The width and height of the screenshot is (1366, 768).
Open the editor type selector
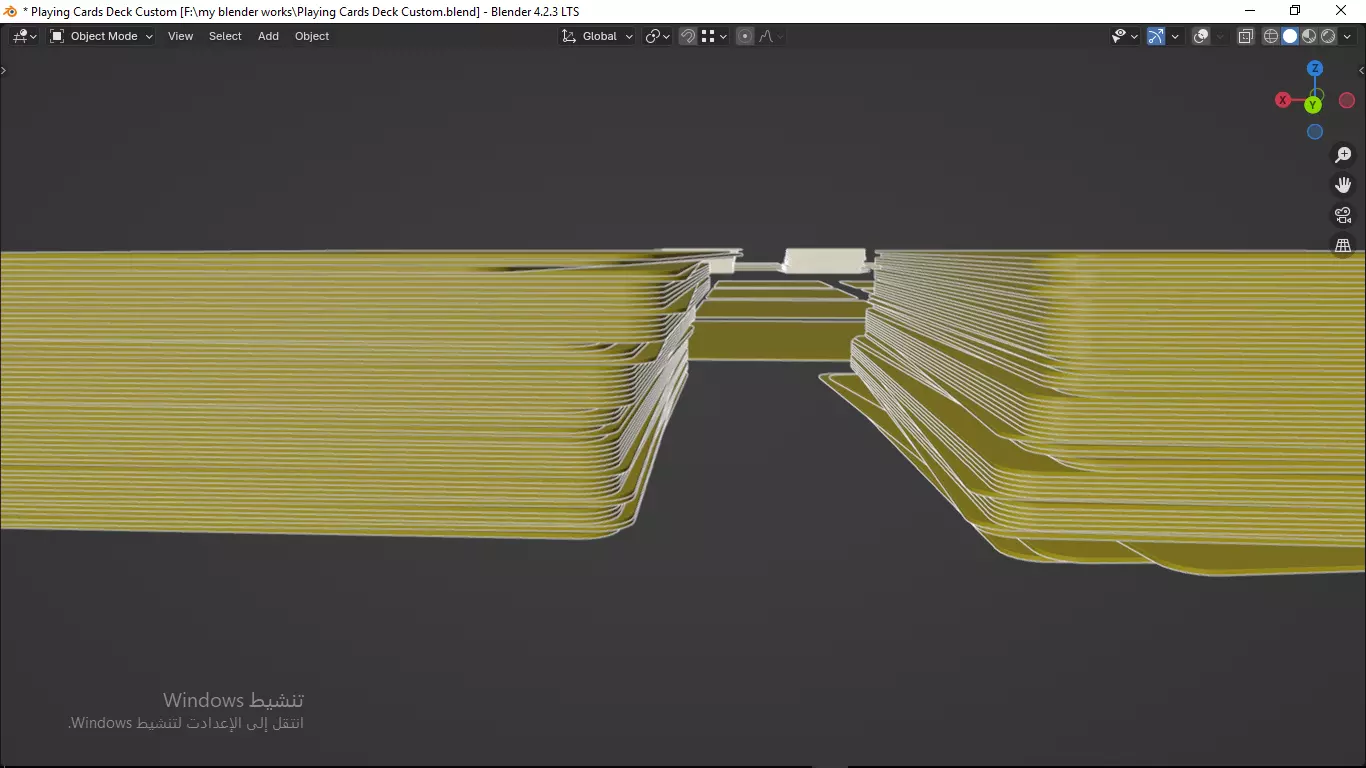click(24, 36)
